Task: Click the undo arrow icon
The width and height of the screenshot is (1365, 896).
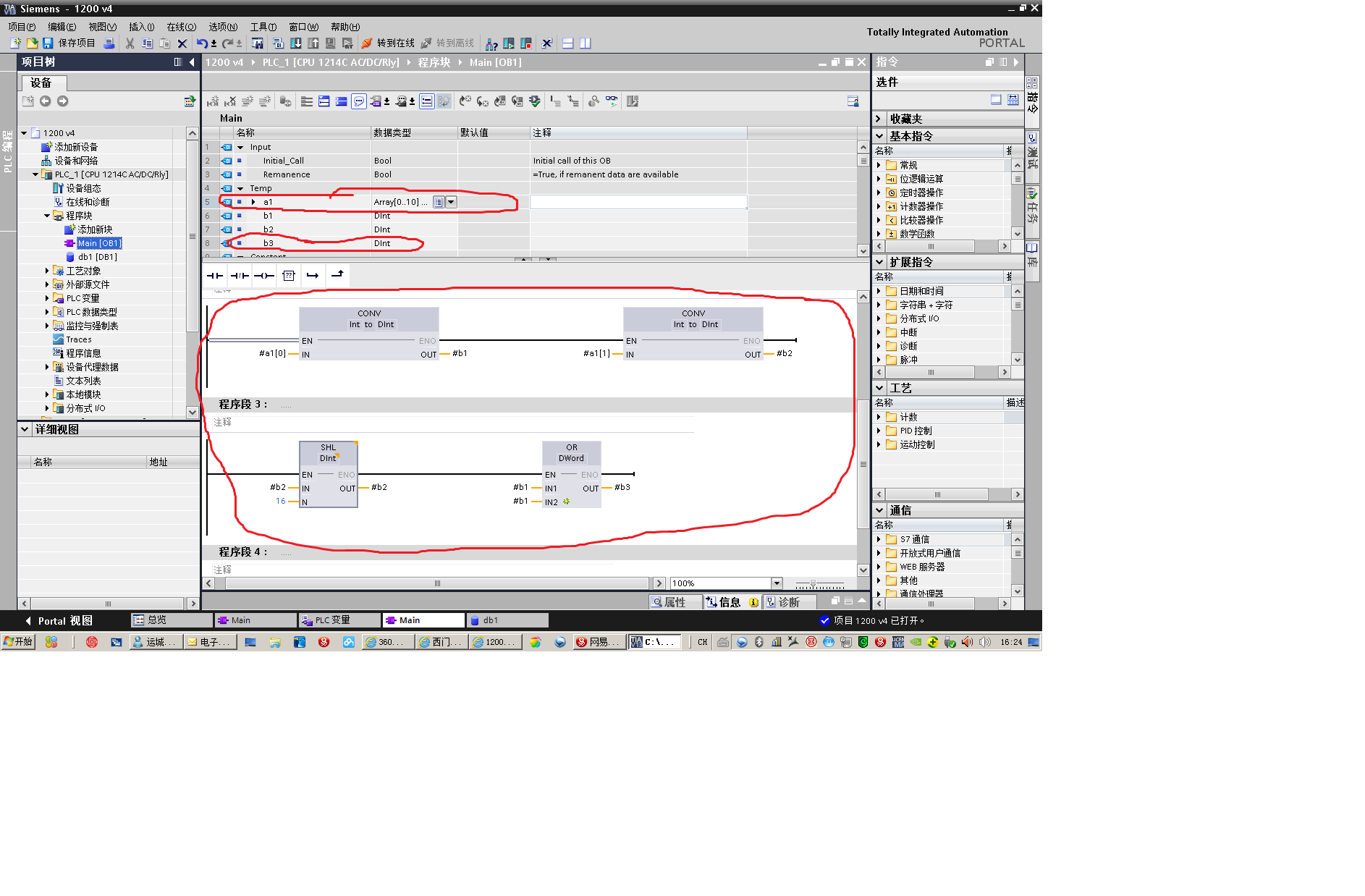Action: 202,43
